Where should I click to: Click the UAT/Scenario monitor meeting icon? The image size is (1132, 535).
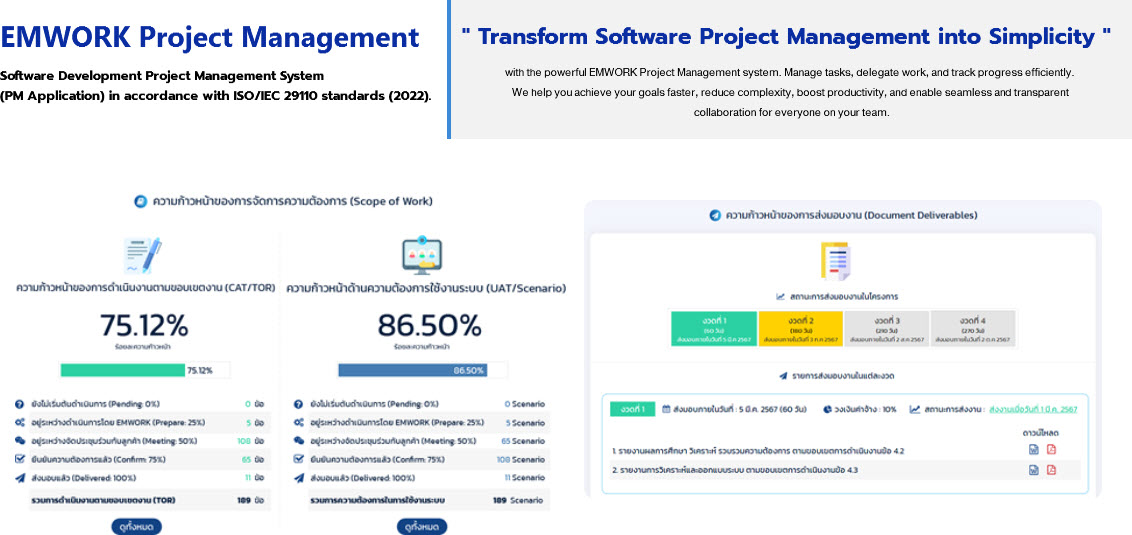point(422,254)
